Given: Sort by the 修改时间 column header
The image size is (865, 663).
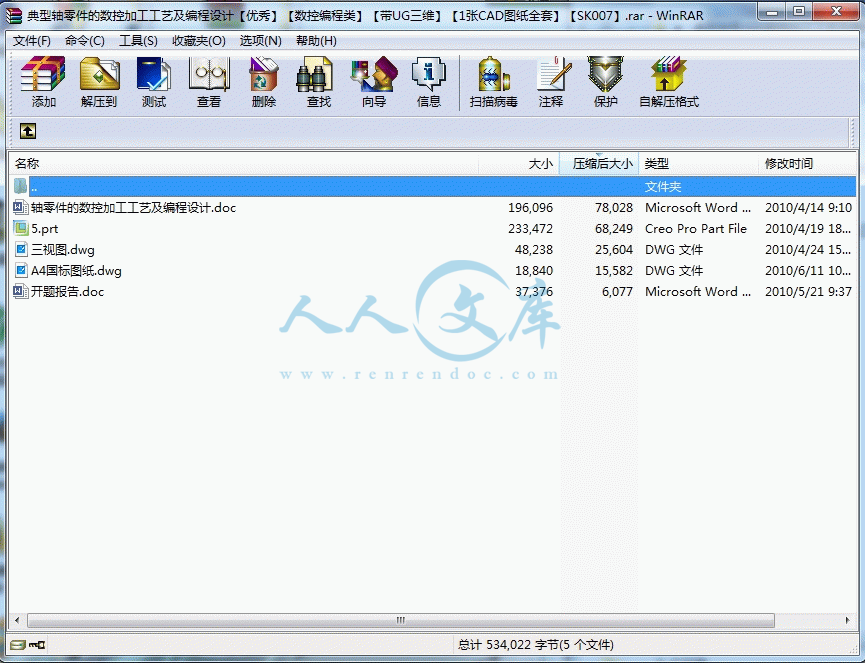Looking at the screenshot, I should click(x=808, y=163).
